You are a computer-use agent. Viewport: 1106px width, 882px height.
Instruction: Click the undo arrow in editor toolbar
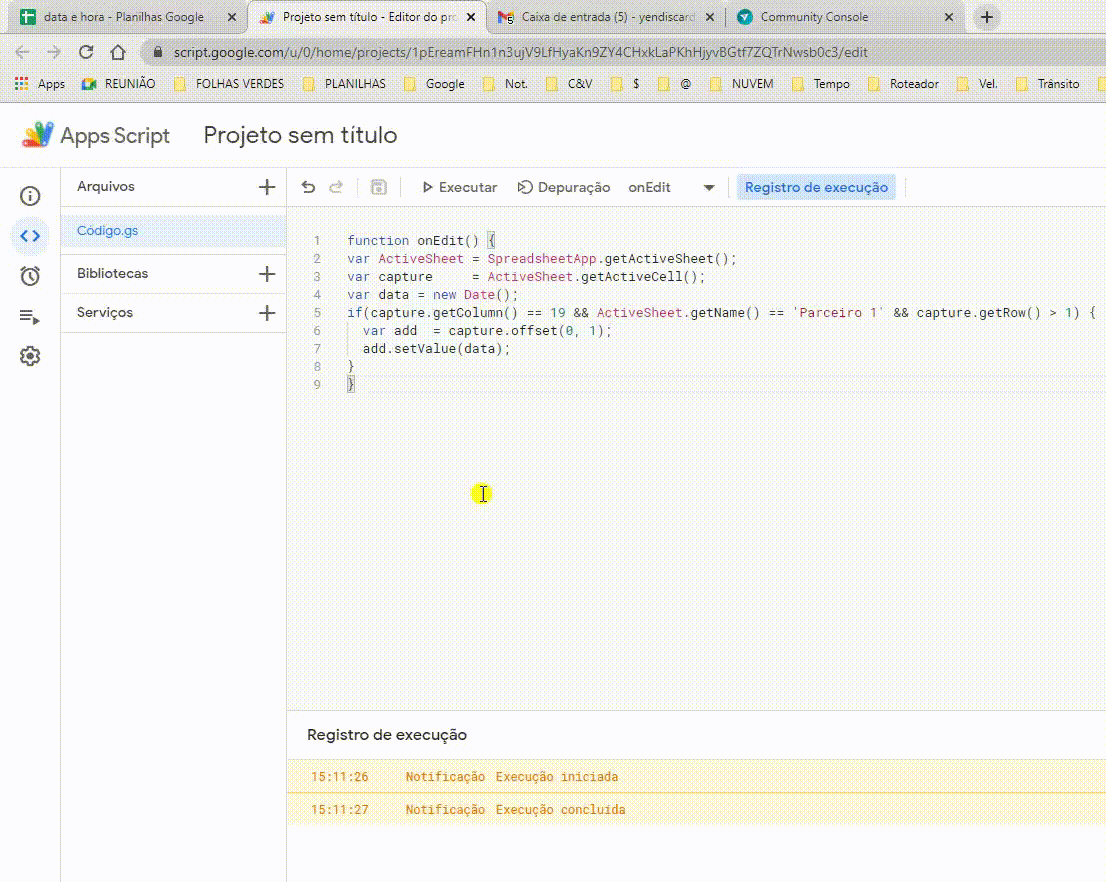click(309, 187)
